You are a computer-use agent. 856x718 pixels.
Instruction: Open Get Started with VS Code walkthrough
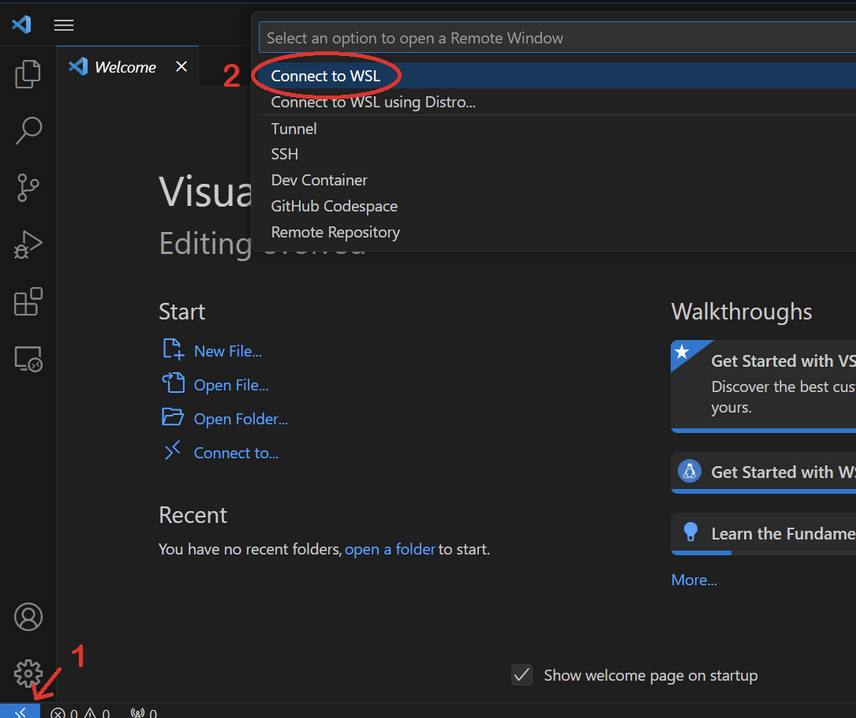click(x=763, y=386)
